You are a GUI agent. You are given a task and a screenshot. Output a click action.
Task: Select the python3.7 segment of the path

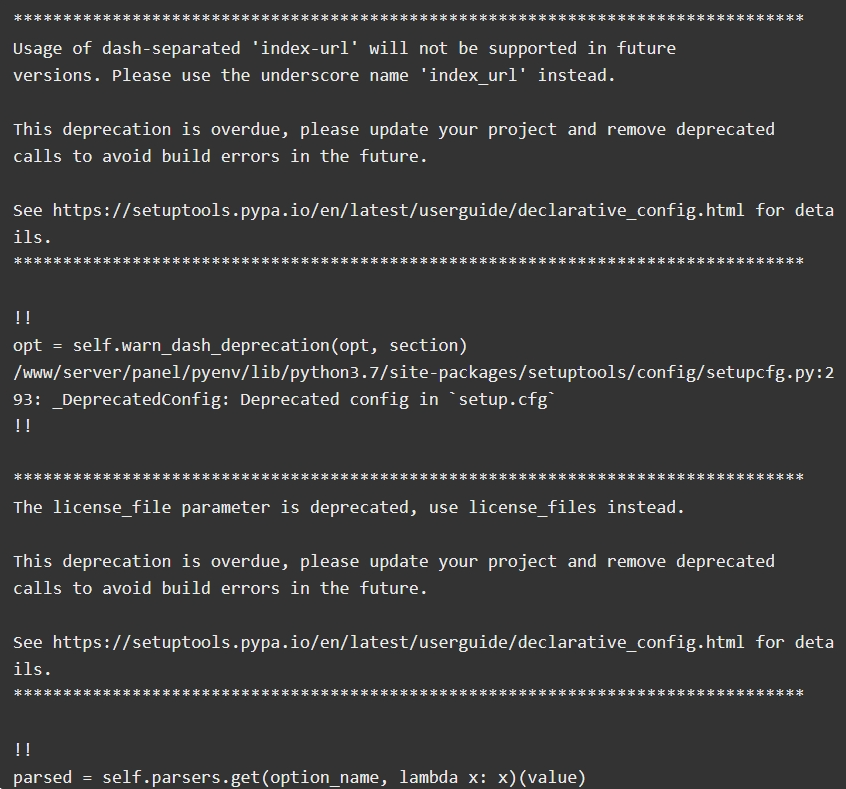tap(334, 372)
